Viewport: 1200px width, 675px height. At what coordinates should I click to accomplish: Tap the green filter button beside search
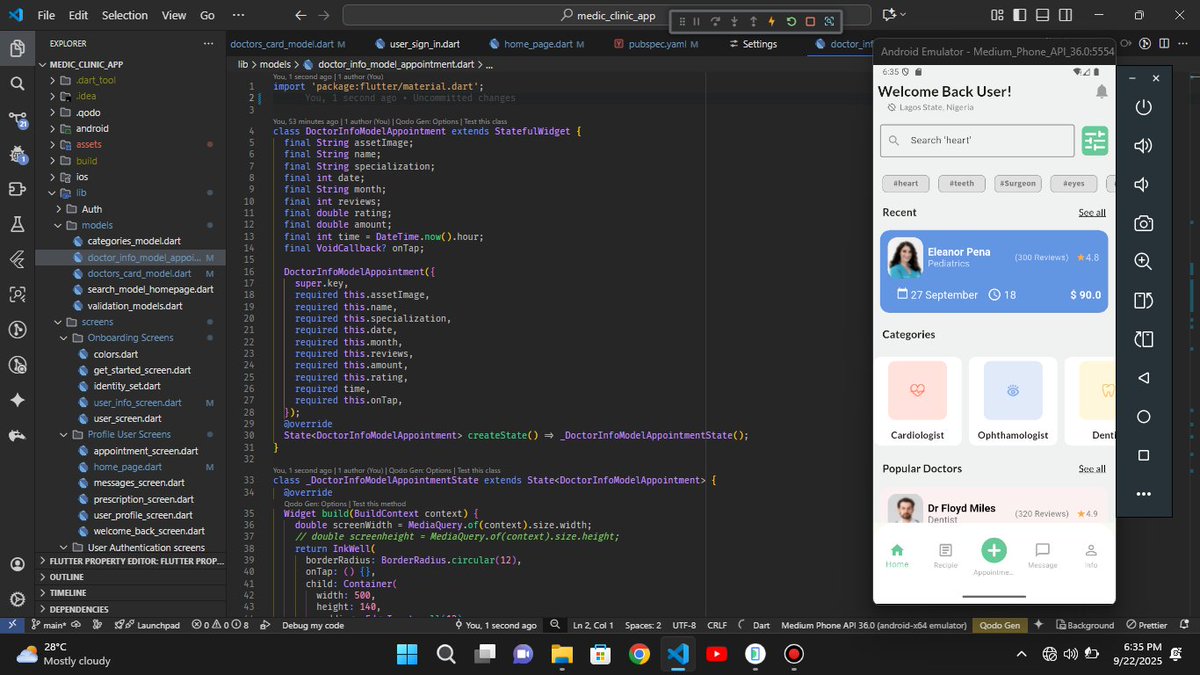point(1095,141)
